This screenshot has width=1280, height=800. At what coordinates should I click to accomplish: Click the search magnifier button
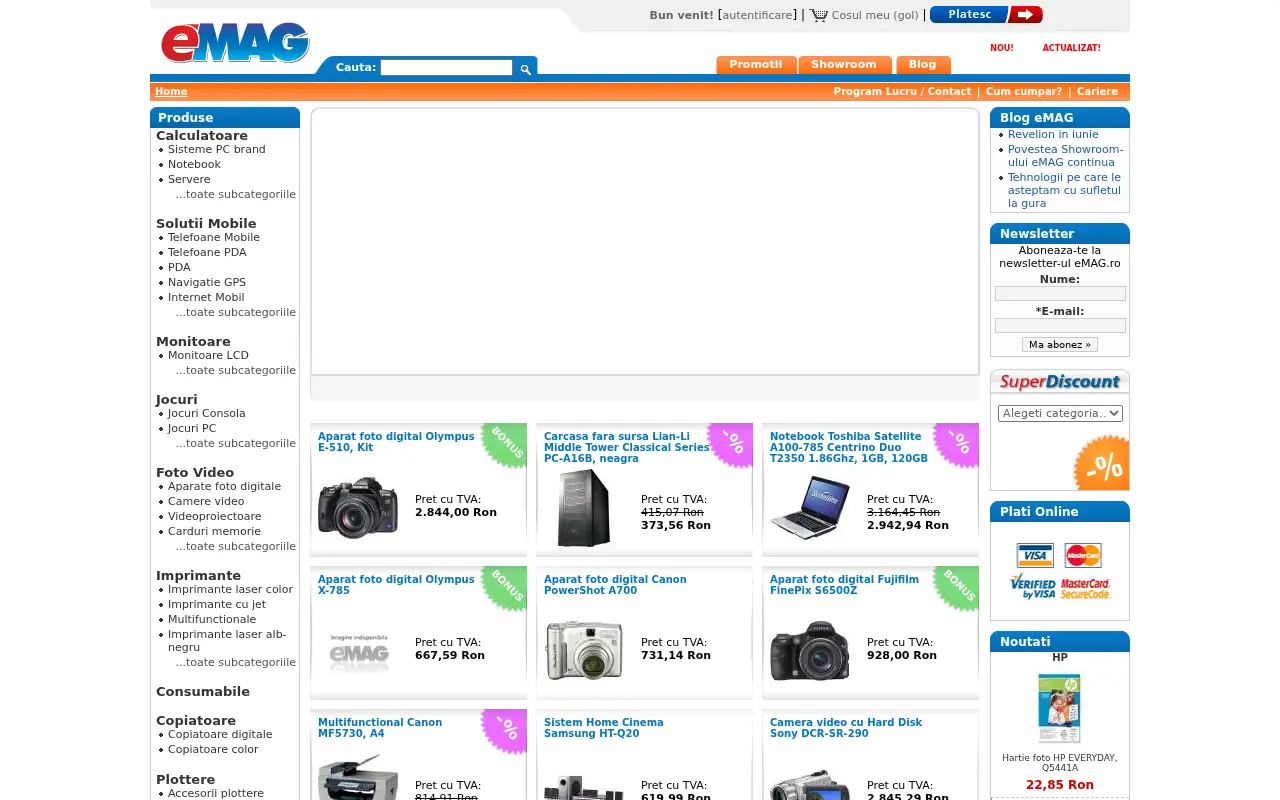pyautogui.click(x=525, y=69)
